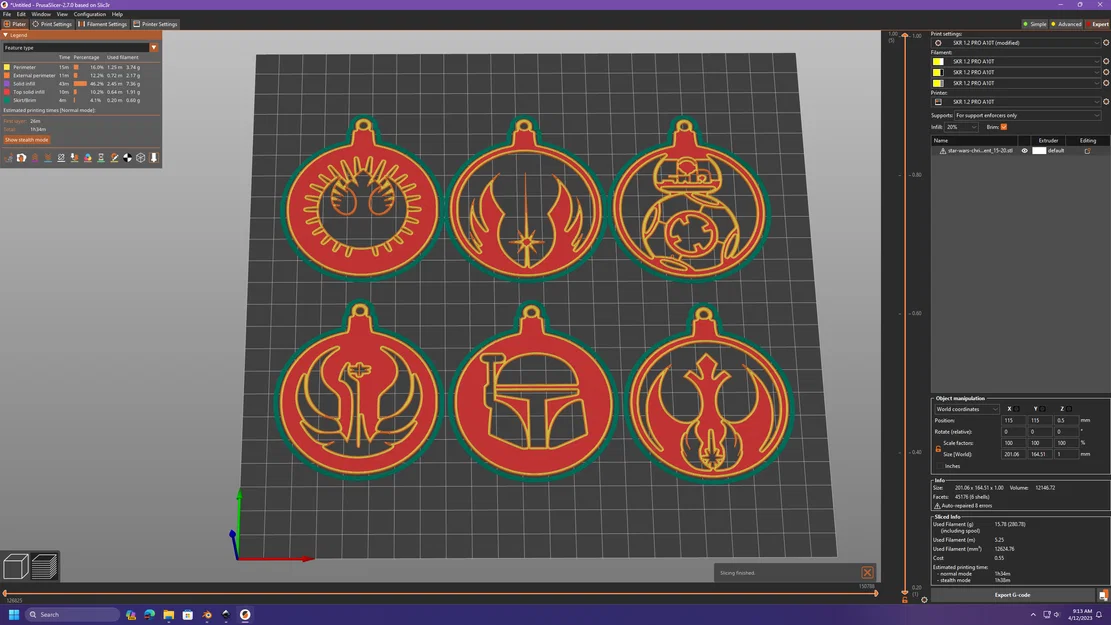Click Position X input field
Viewport: 1111px width, 625px height.
coord(1013,420)
